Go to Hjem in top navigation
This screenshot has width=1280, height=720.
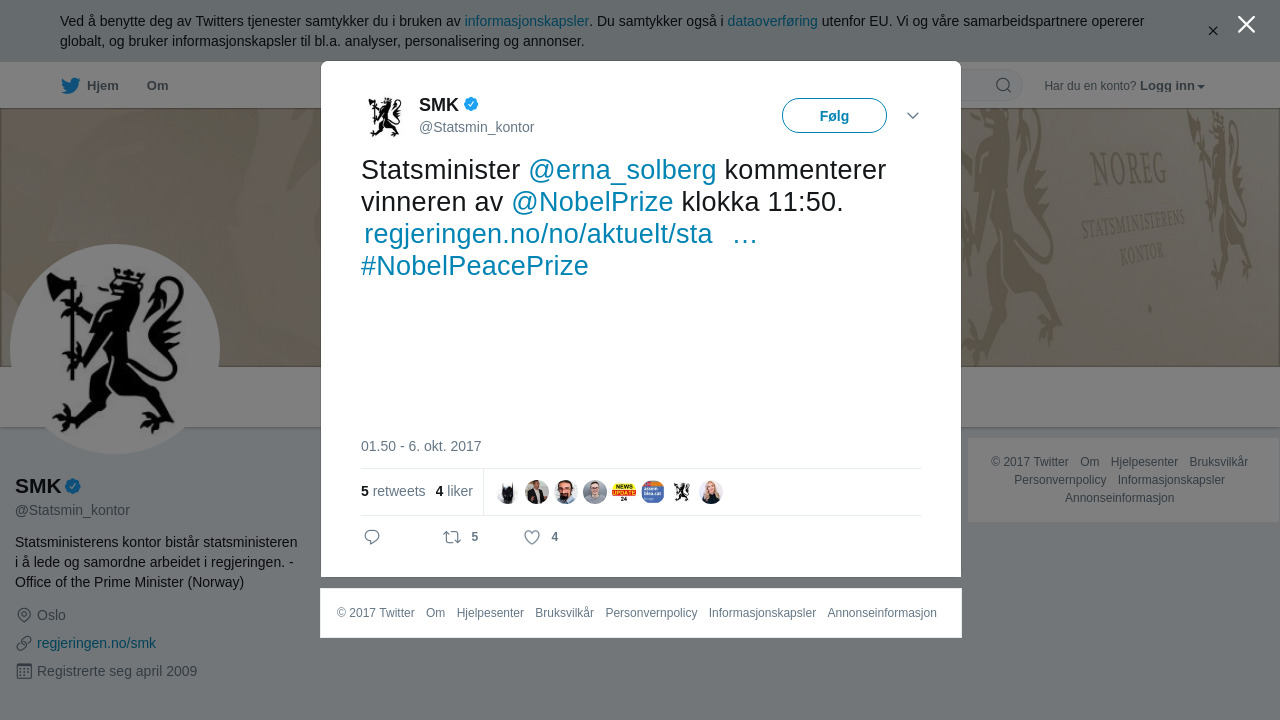103,86
